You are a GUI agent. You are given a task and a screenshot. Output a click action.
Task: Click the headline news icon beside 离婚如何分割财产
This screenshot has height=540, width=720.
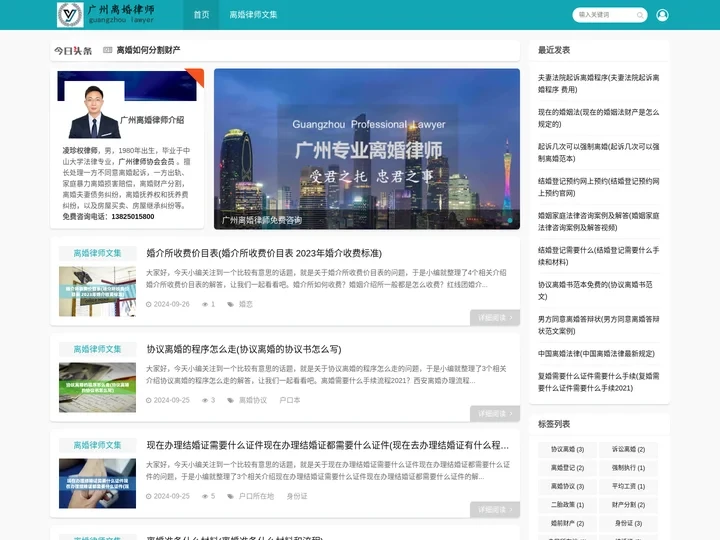click(x=107, y=50)
